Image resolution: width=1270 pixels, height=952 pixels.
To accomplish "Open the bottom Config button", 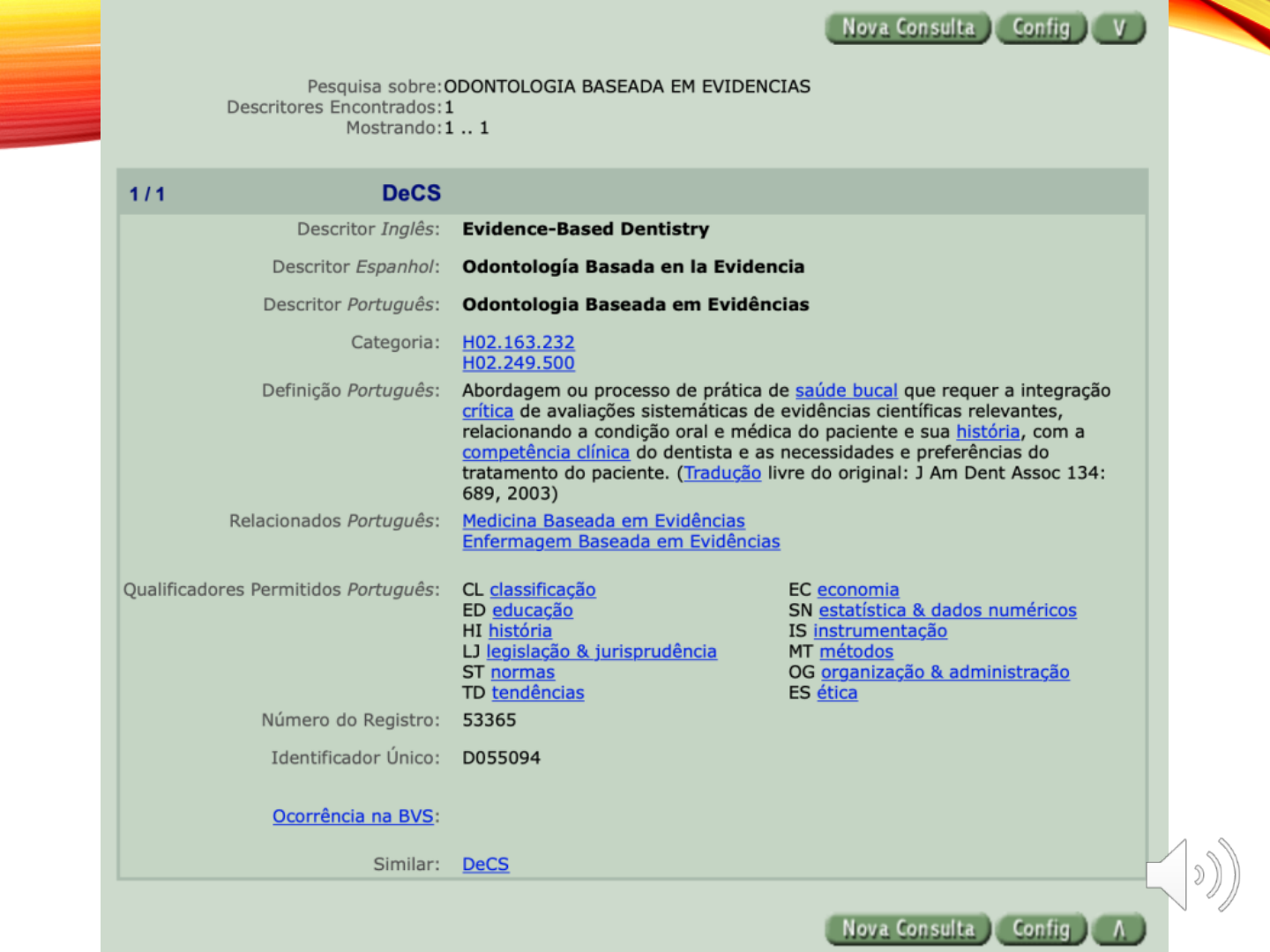I will click(1042, 929).
